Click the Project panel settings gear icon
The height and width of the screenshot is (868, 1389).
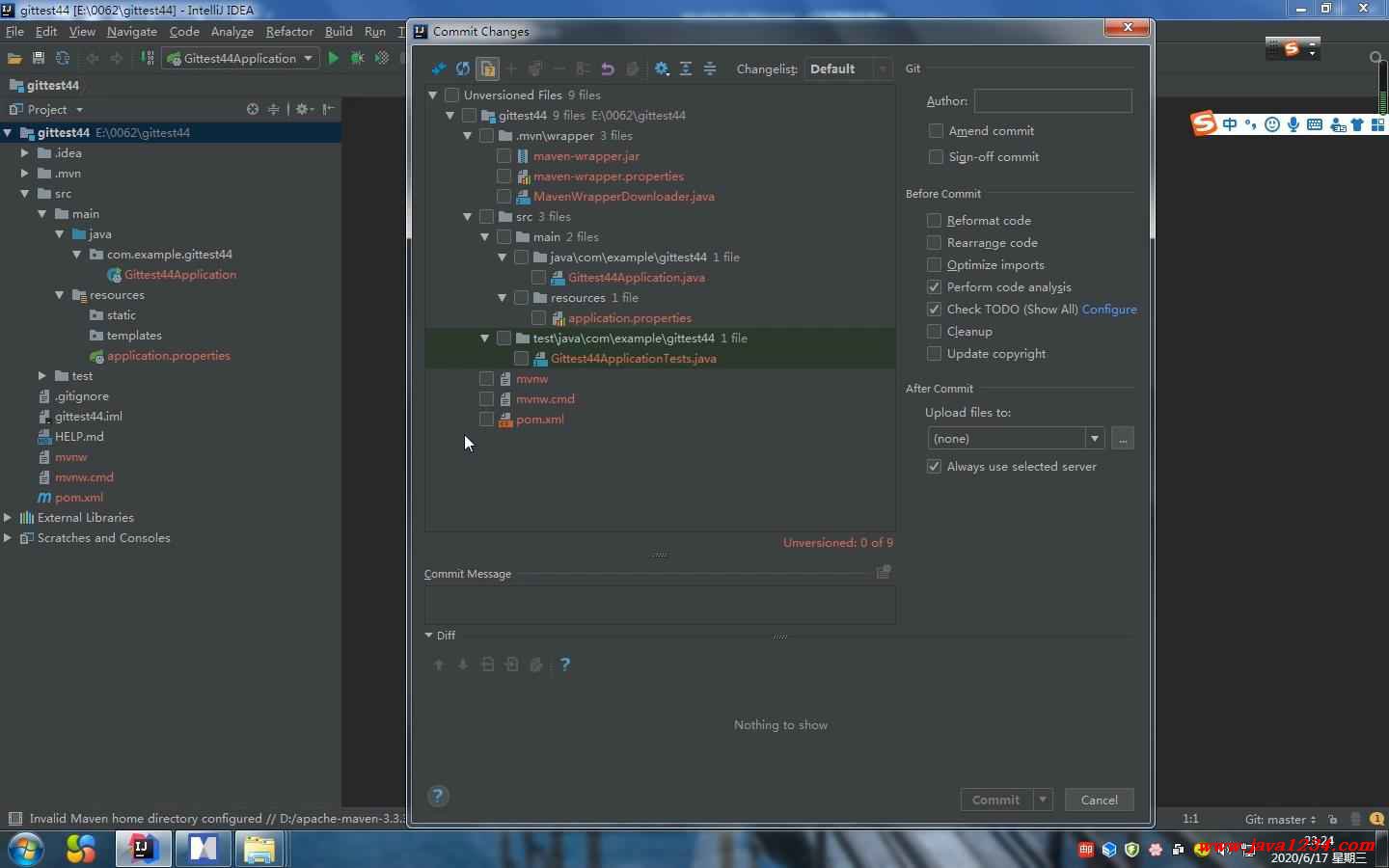[302, 109]
